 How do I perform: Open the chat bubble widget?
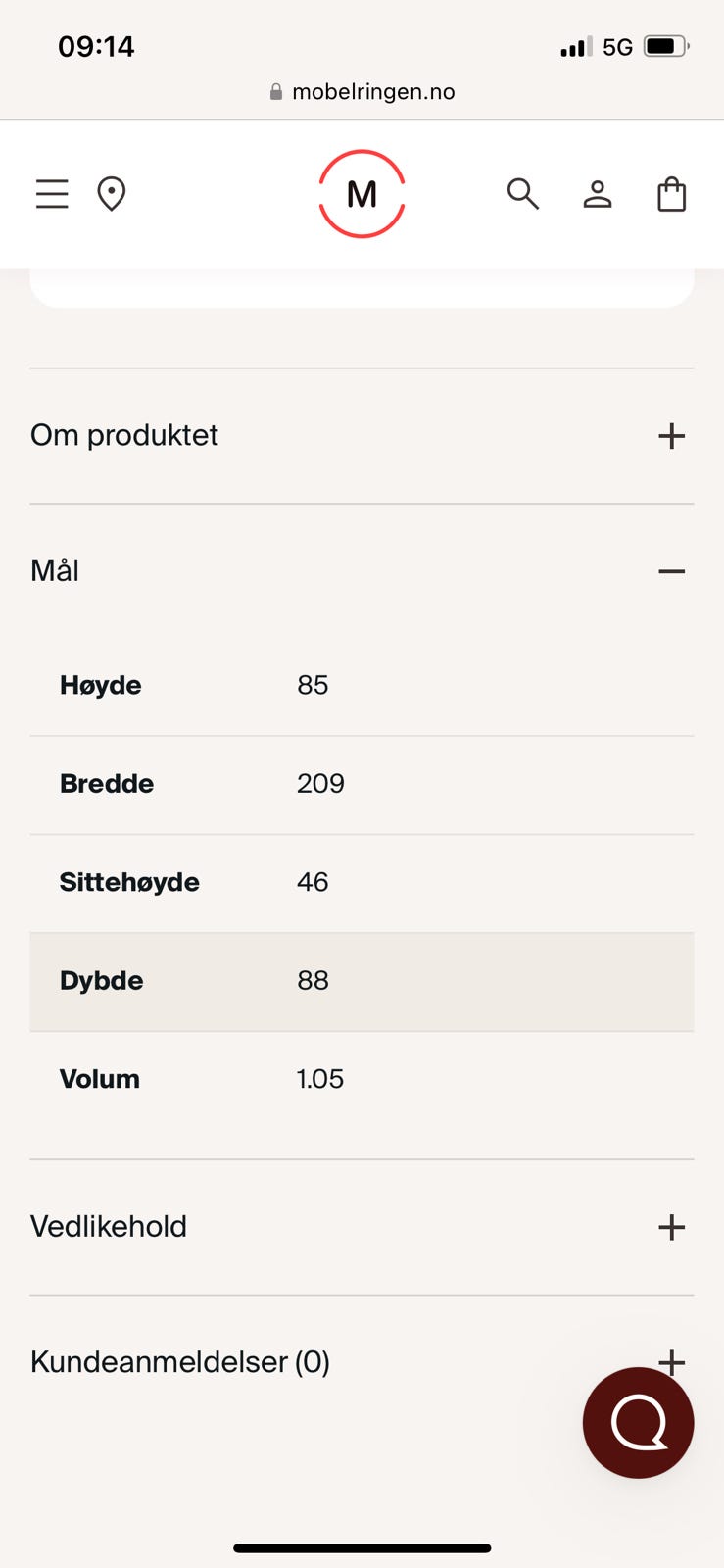click(638, 1422)
